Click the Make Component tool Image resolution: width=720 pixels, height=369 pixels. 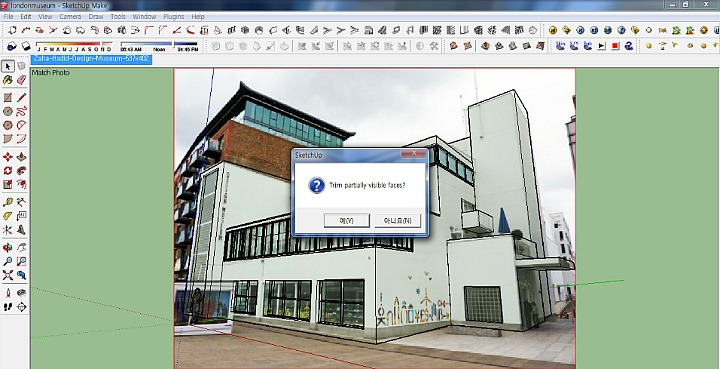(21, 66)
